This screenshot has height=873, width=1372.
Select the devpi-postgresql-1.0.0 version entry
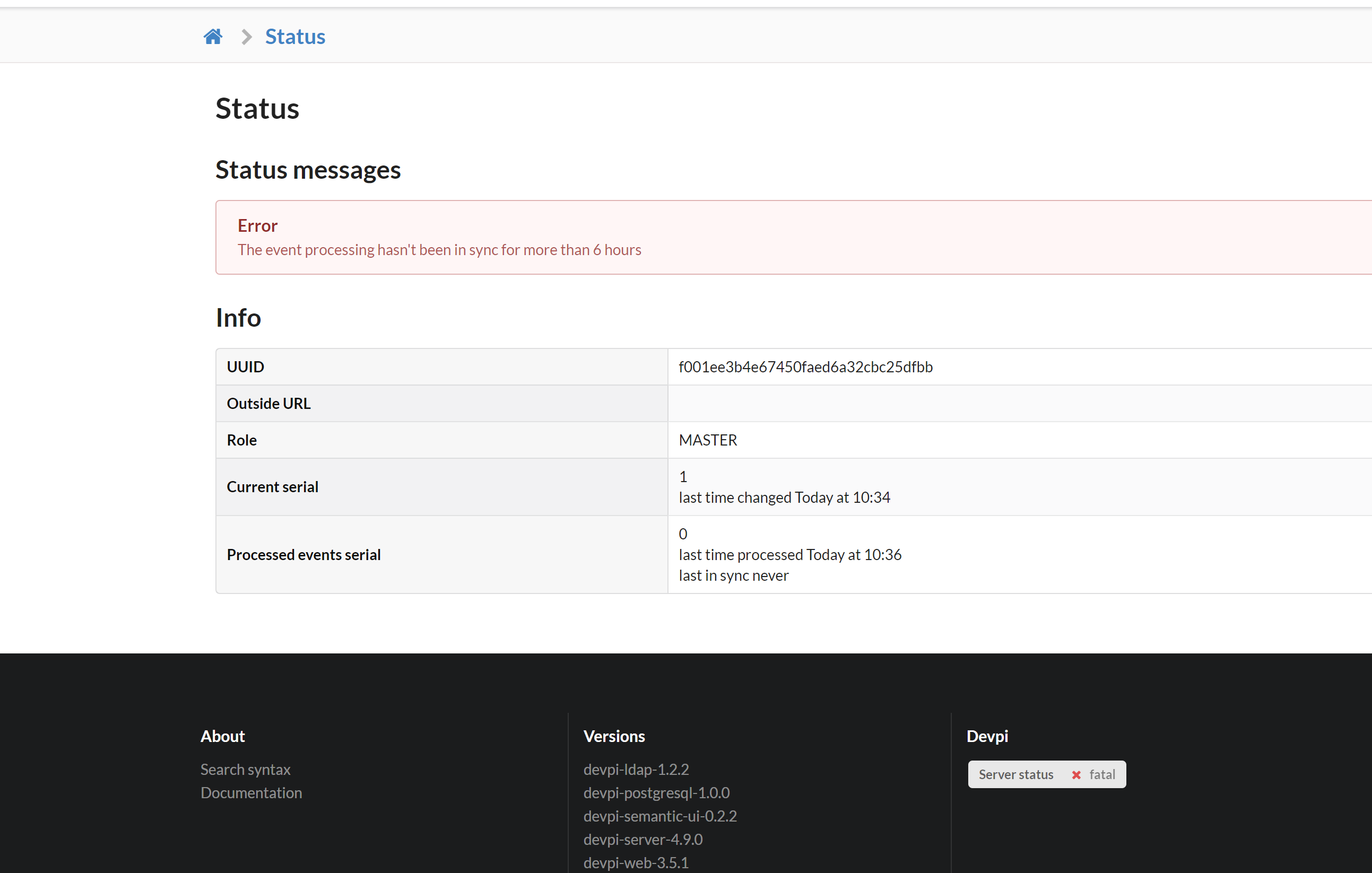[656, 792]
